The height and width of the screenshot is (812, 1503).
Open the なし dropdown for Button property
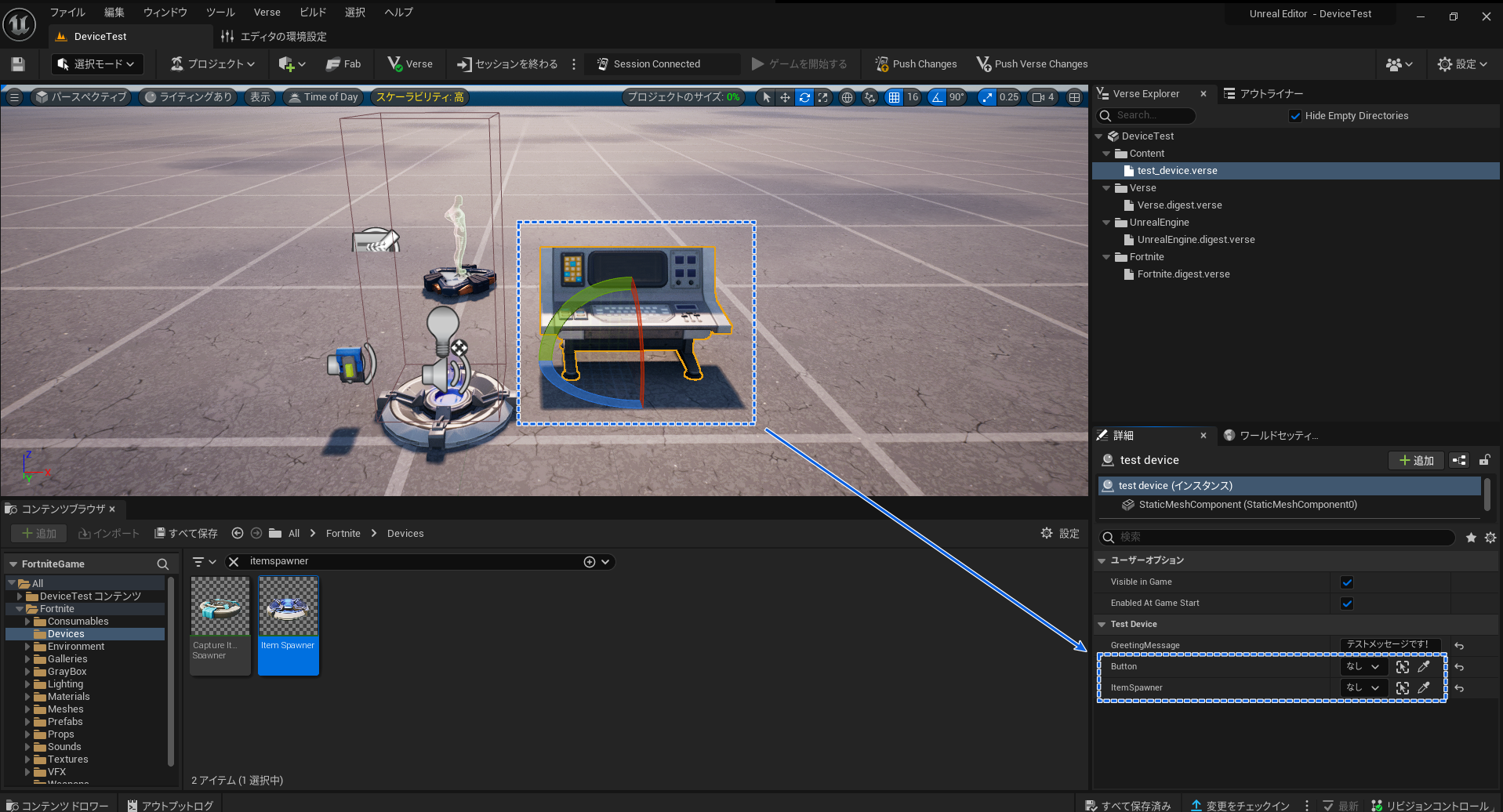(1363, 666)
